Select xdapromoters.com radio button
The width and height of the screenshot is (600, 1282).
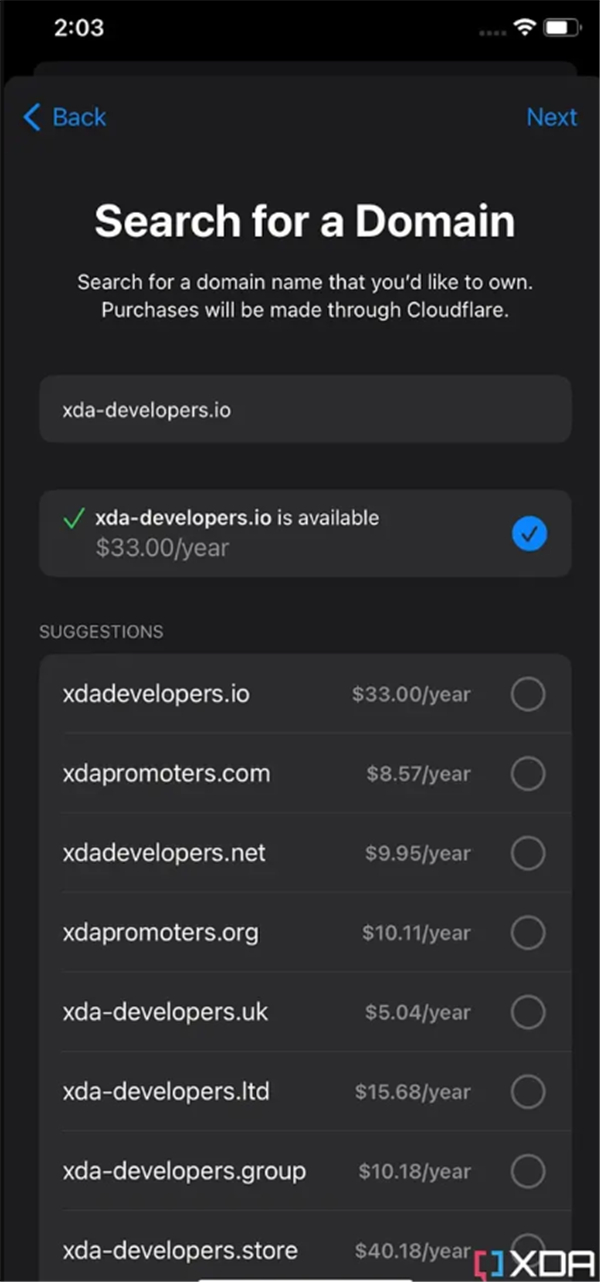click(528, 773)
